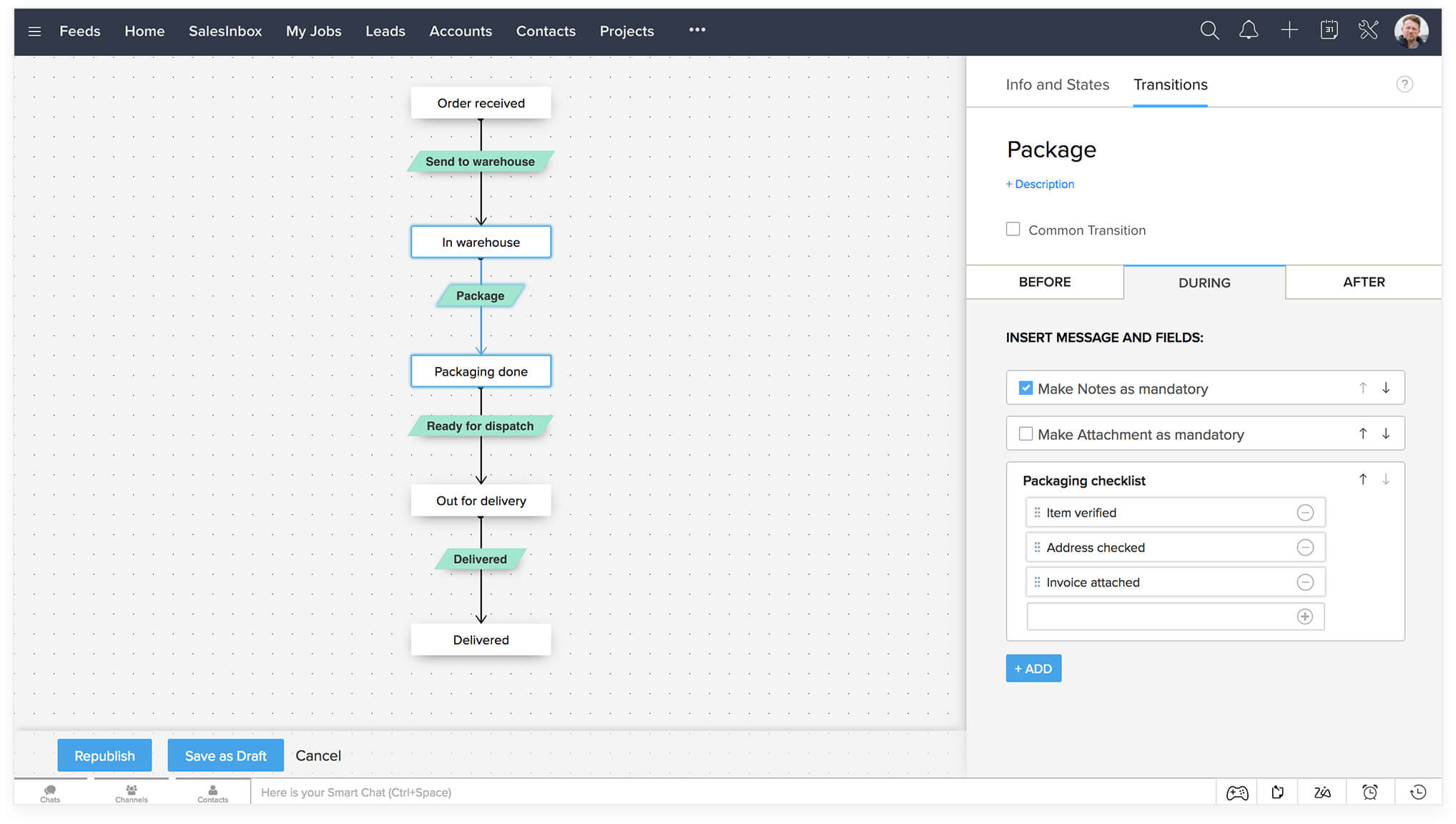1456x824 pixels.
Task: Move Make Attachment as mandatory down
Action: [1386, 433]
